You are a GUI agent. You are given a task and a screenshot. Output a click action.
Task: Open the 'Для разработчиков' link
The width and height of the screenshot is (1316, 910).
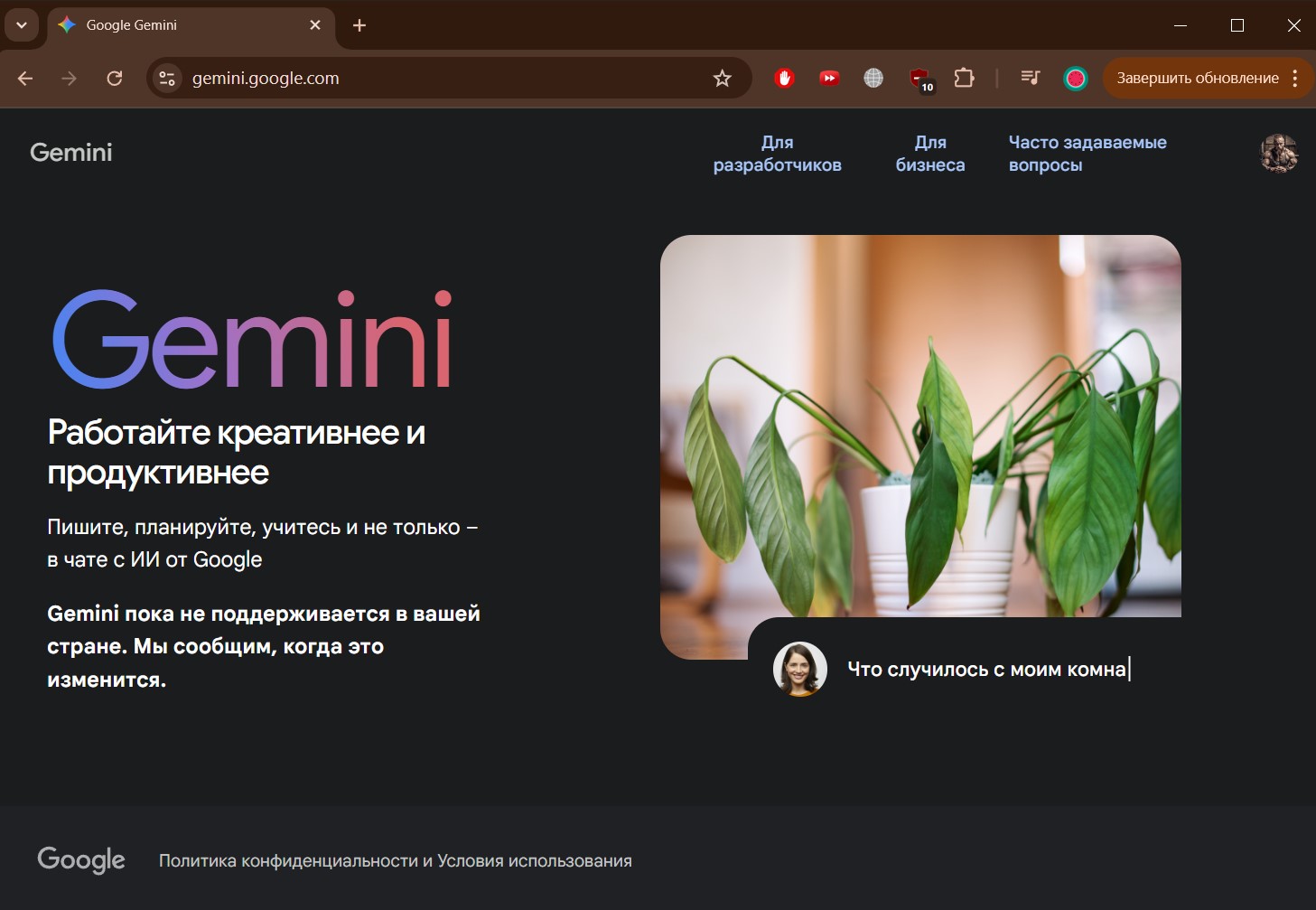[x=777, y=154]
